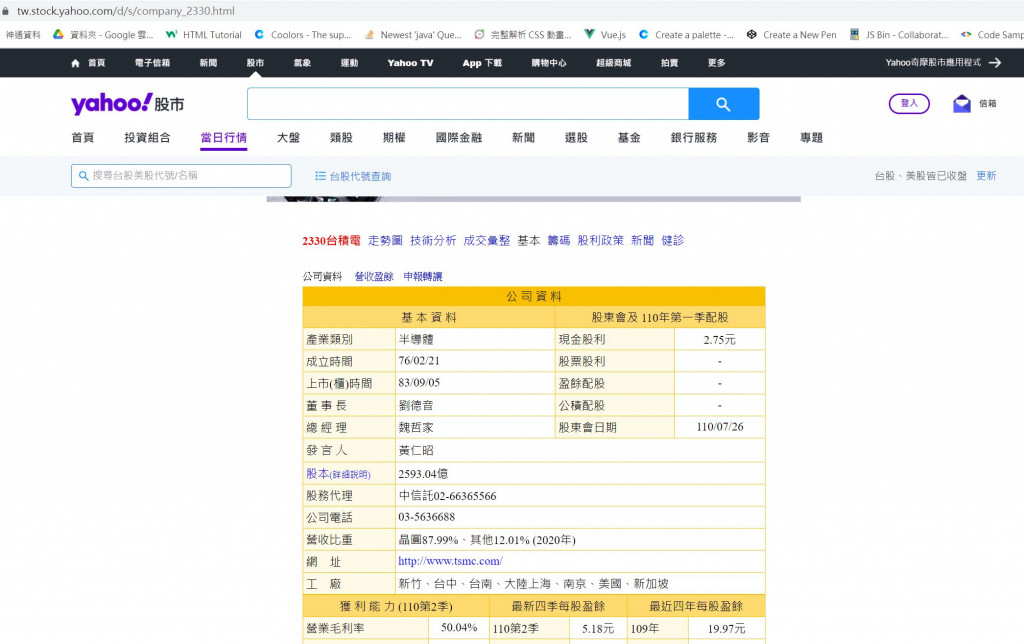The image size is (1024, 644).
Task: Click the blue search magnifier button
Action: tap(724, 104)
